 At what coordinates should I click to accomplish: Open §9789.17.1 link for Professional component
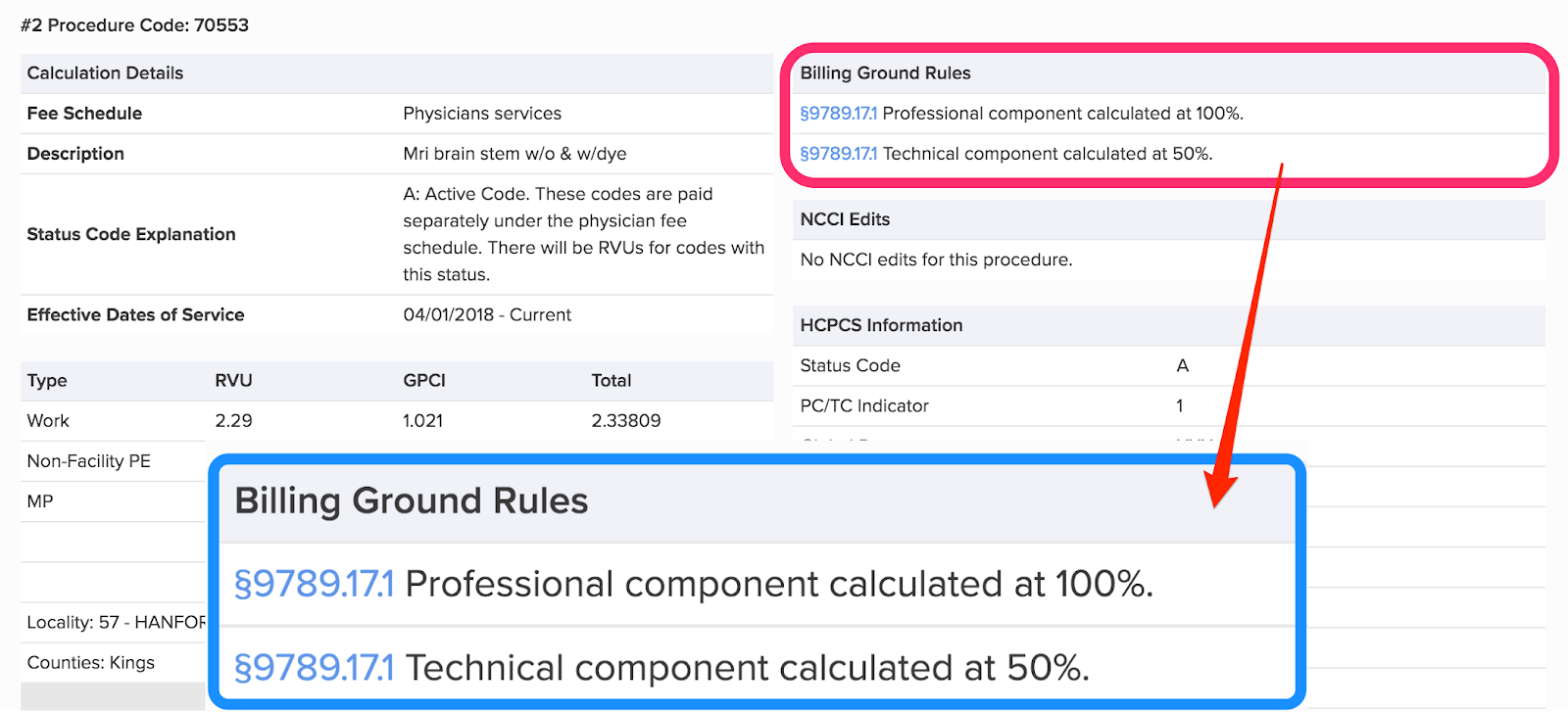[x=838, y=114]
